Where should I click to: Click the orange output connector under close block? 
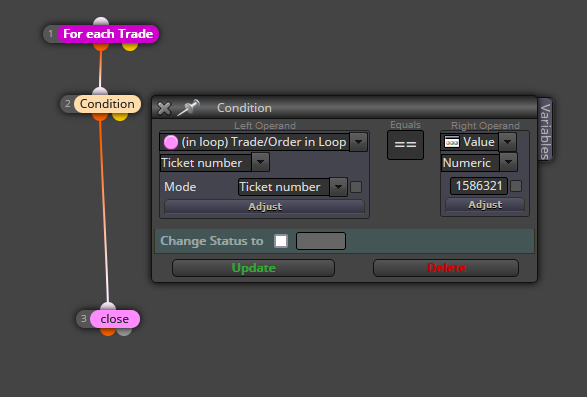tap(108, 331)
